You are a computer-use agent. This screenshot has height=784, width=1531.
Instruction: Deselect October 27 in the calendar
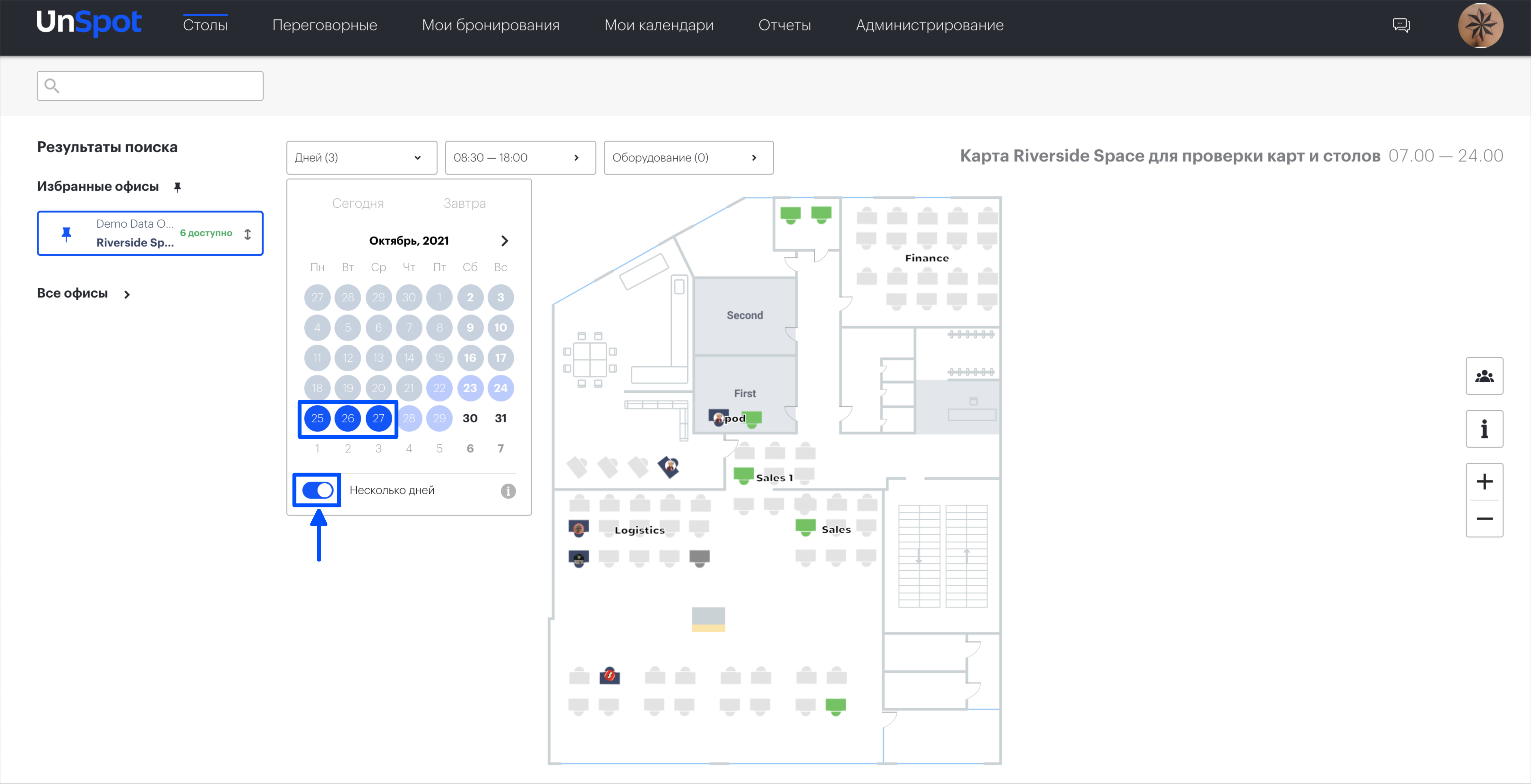pos(378,419)
